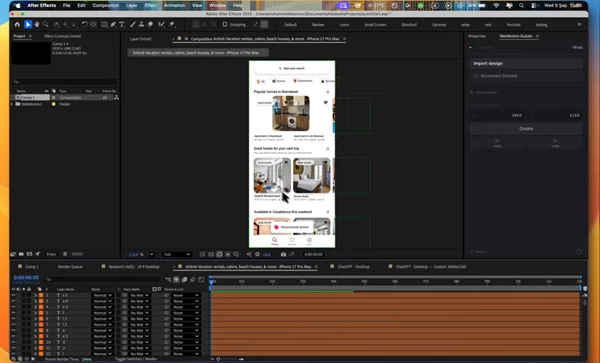Select the Brush tool

[133, 24]
